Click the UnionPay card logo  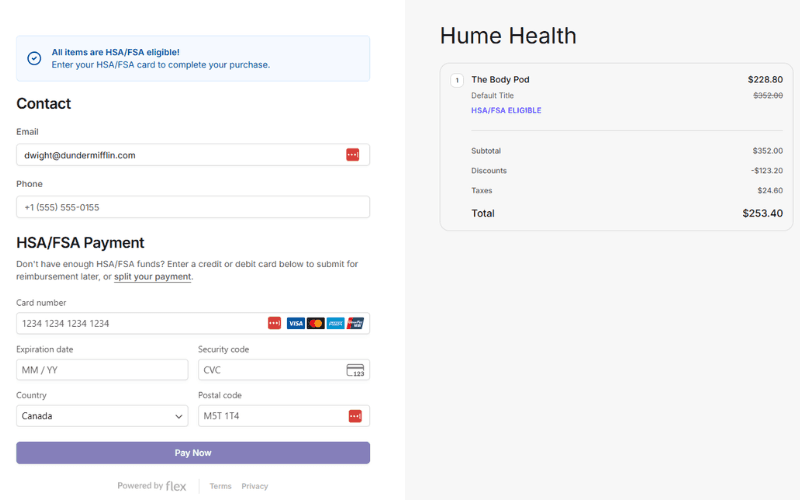(x=355, y=323)
